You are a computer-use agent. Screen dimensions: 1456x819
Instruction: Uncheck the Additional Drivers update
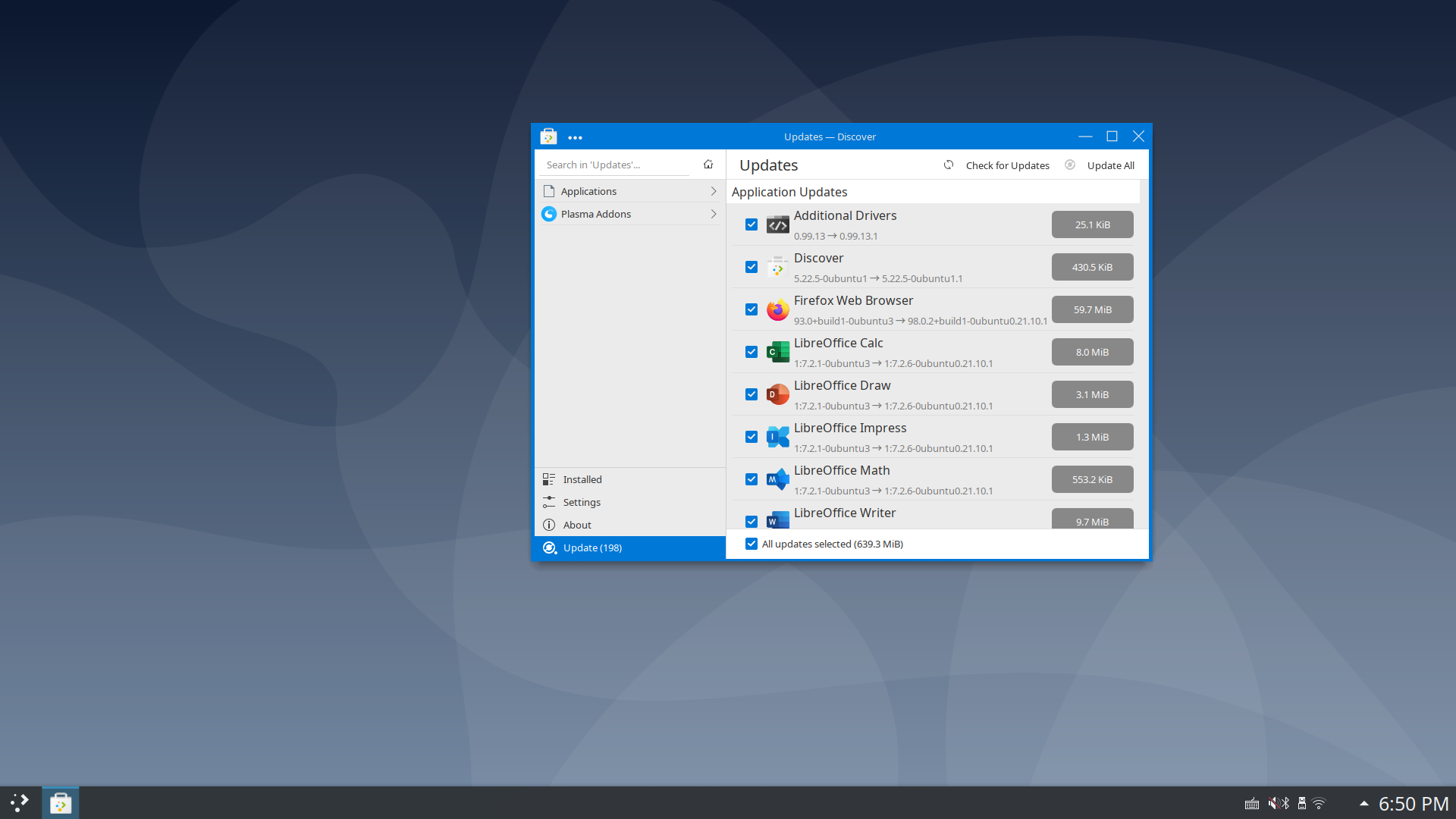click(x=752, y=224)
